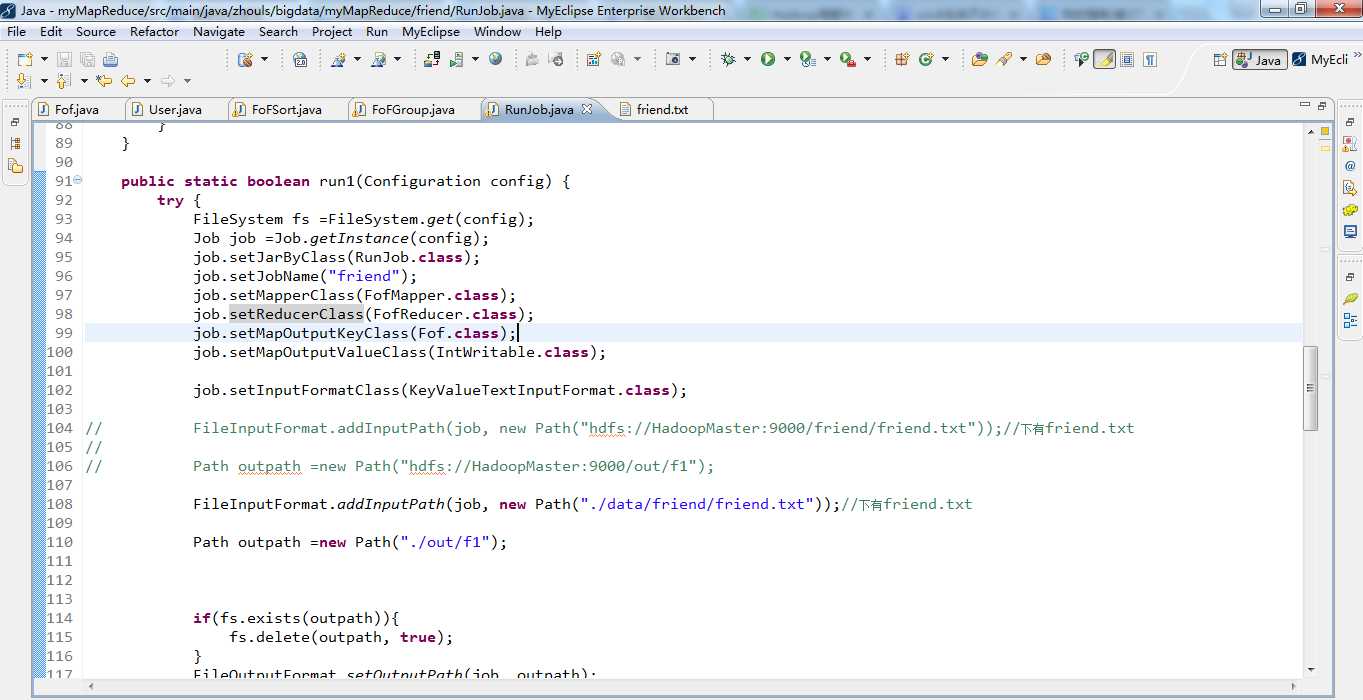Open the Next Annotation dropdown arrow
1363x700 pixels.
pyautogui.click(x=42, y=81)
